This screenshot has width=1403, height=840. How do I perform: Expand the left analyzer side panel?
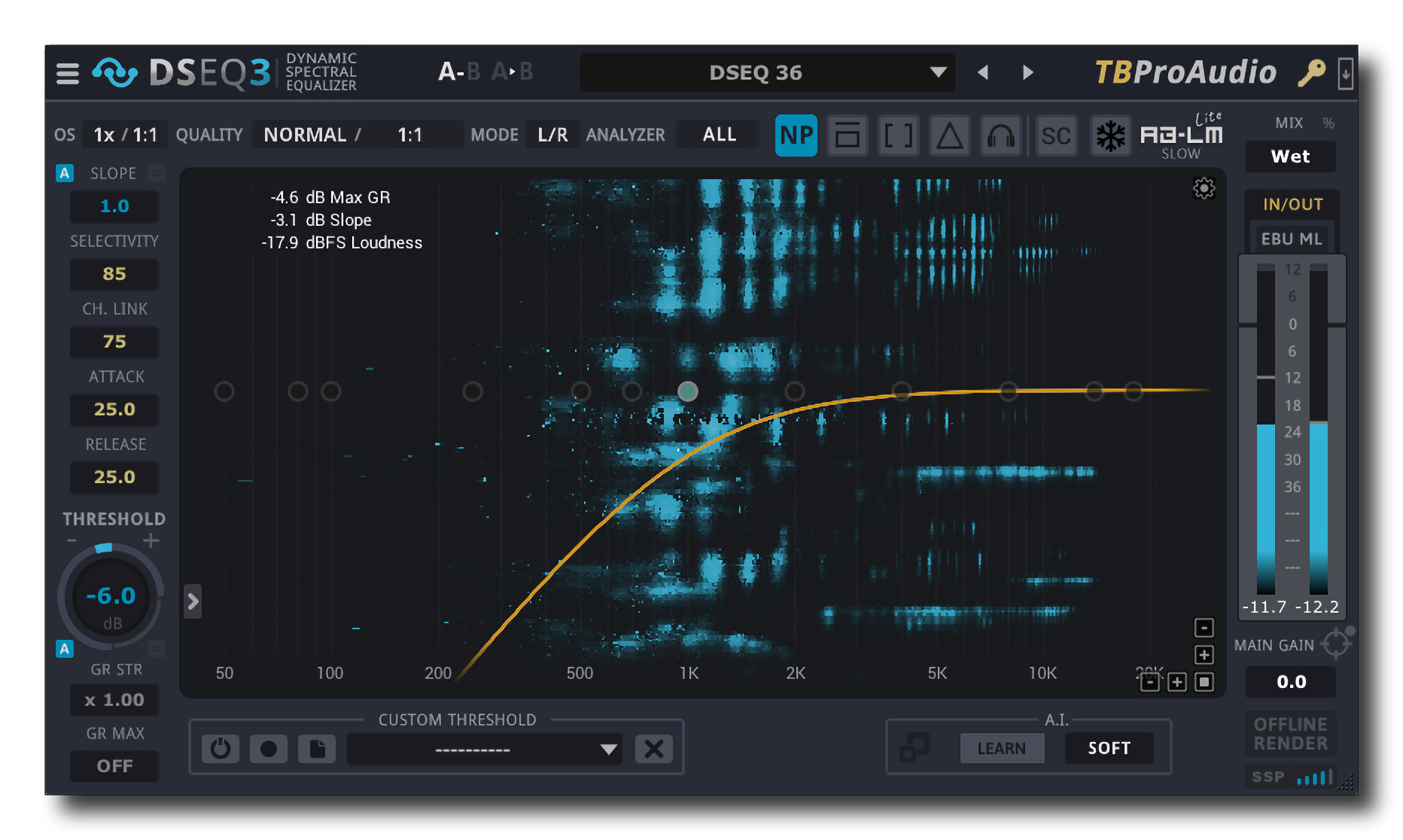[x=193, y=601]
